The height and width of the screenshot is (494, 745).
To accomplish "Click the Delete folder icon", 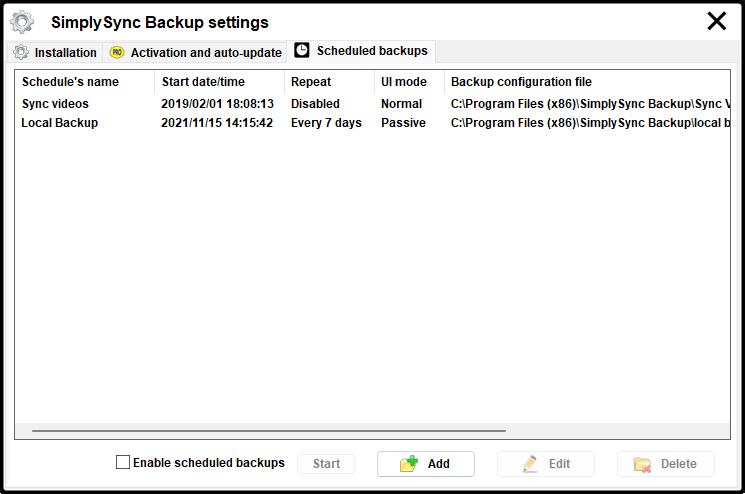I will 642,464.
